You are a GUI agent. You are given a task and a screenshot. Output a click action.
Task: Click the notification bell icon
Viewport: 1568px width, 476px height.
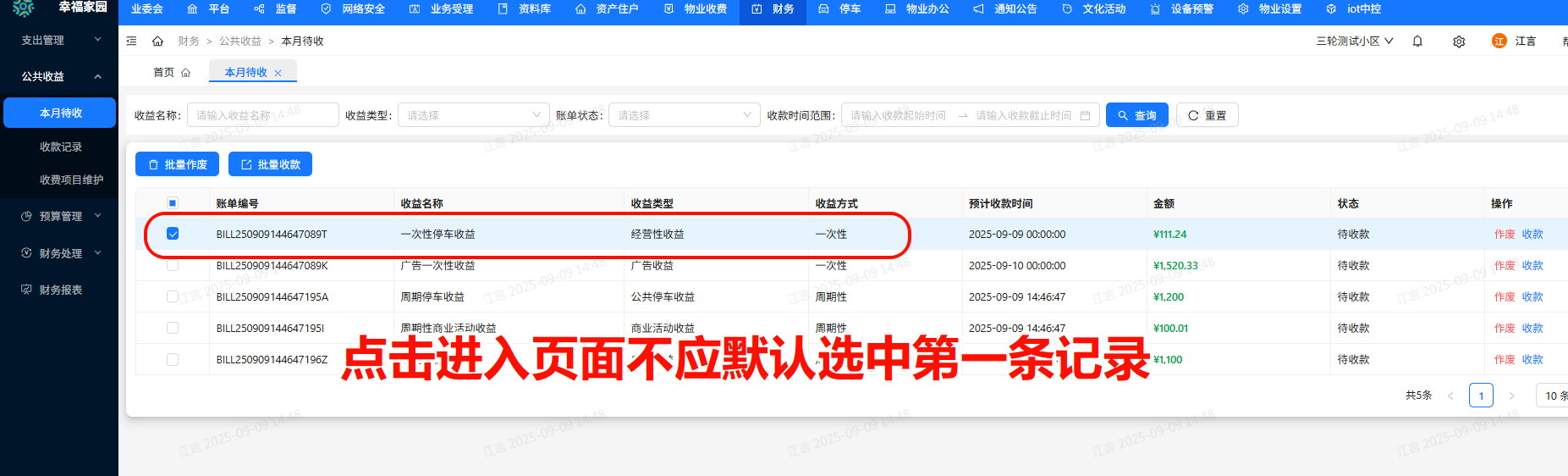click(1417, 42)
